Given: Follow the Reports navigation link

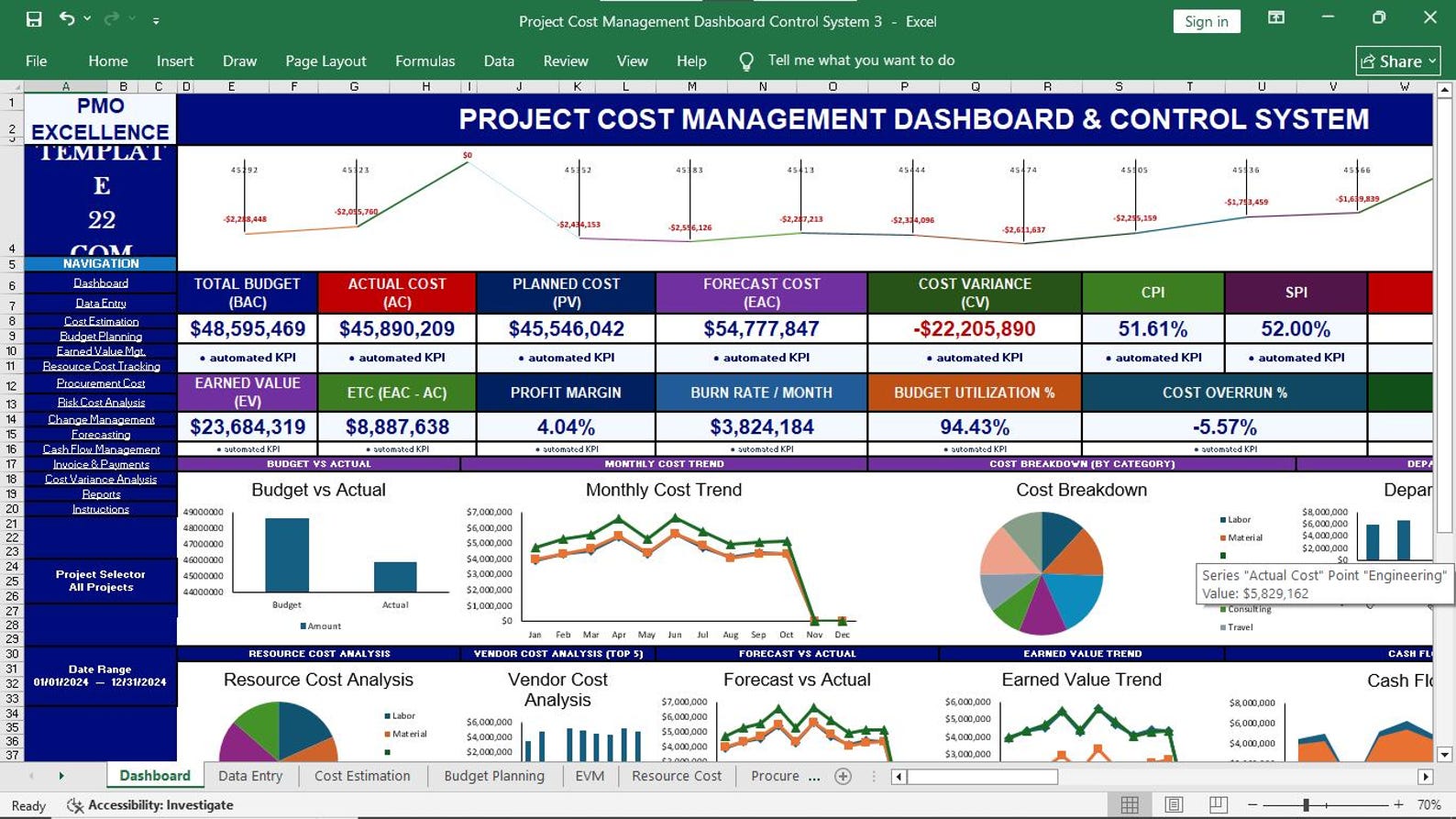Looking at the screenshot, I should [x=101, y=493].
